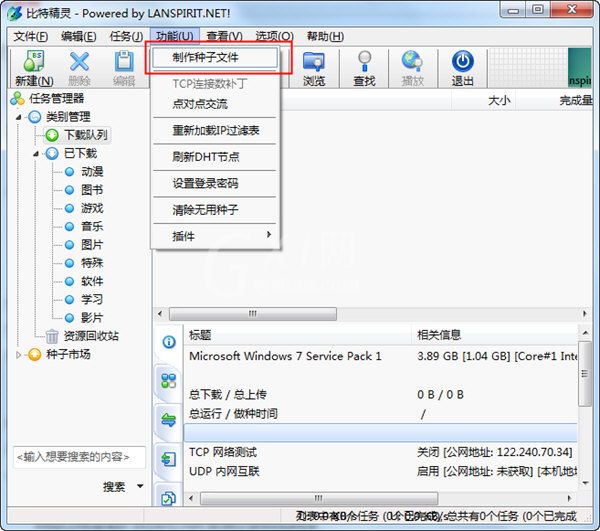
Task: Choose 设置登录密码 menu entry
Action: (x=215, y=183)
